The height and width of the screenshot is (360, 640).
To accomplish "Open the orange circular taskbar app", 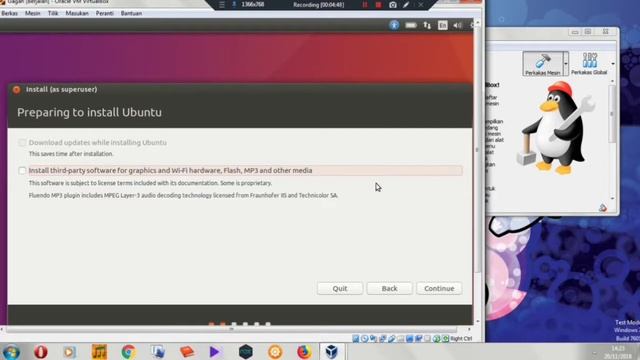I will coord(275,352).
